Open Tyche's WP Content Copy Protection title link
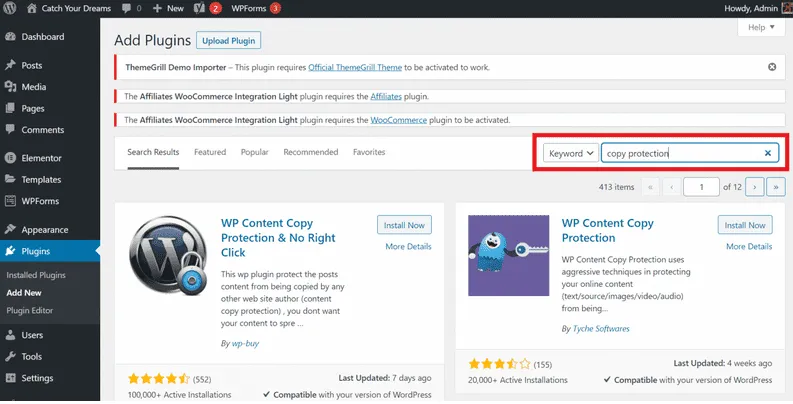 [x=607, y=231]
